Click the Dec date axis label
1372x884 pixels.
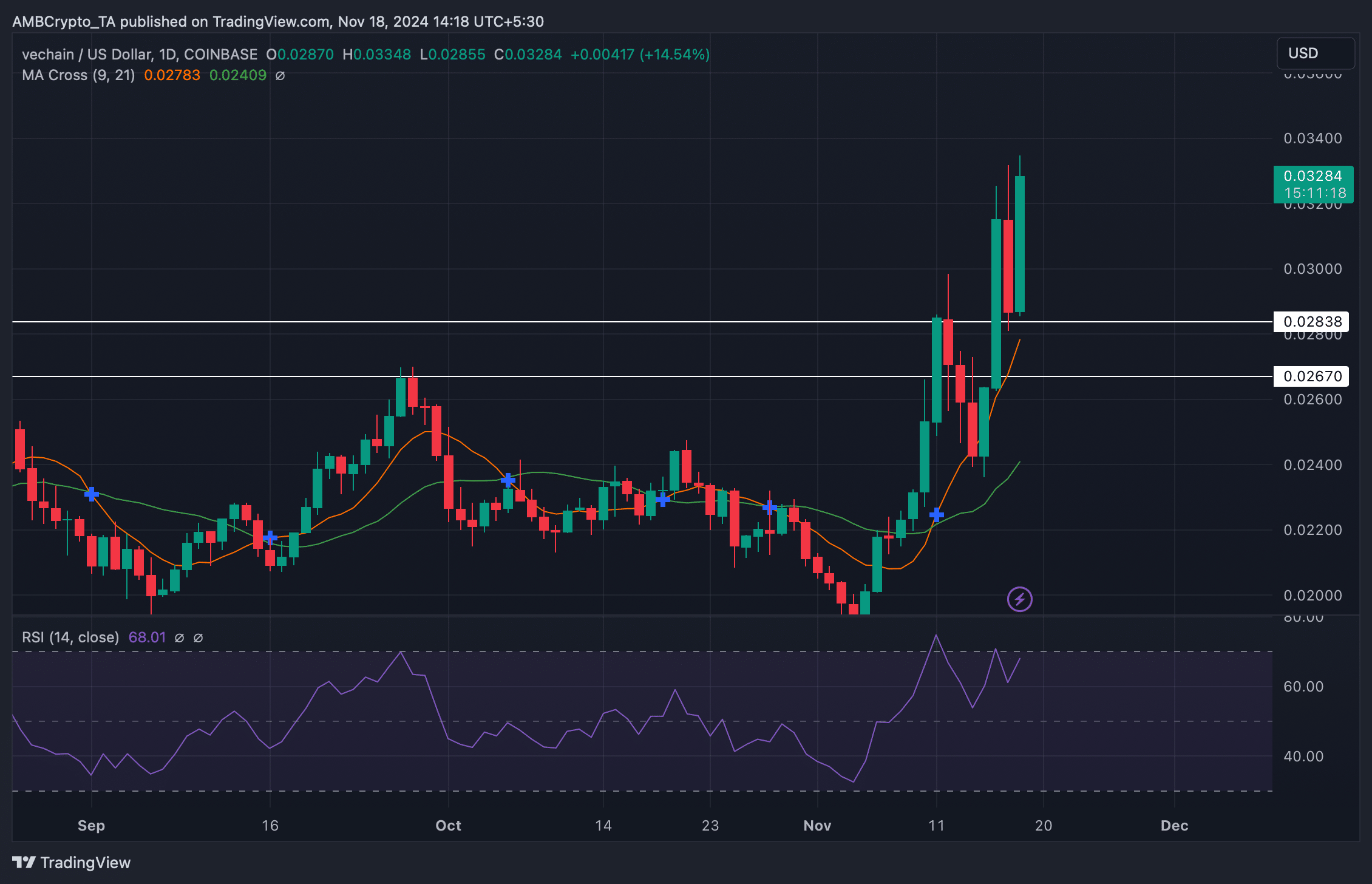[1175, 826]
